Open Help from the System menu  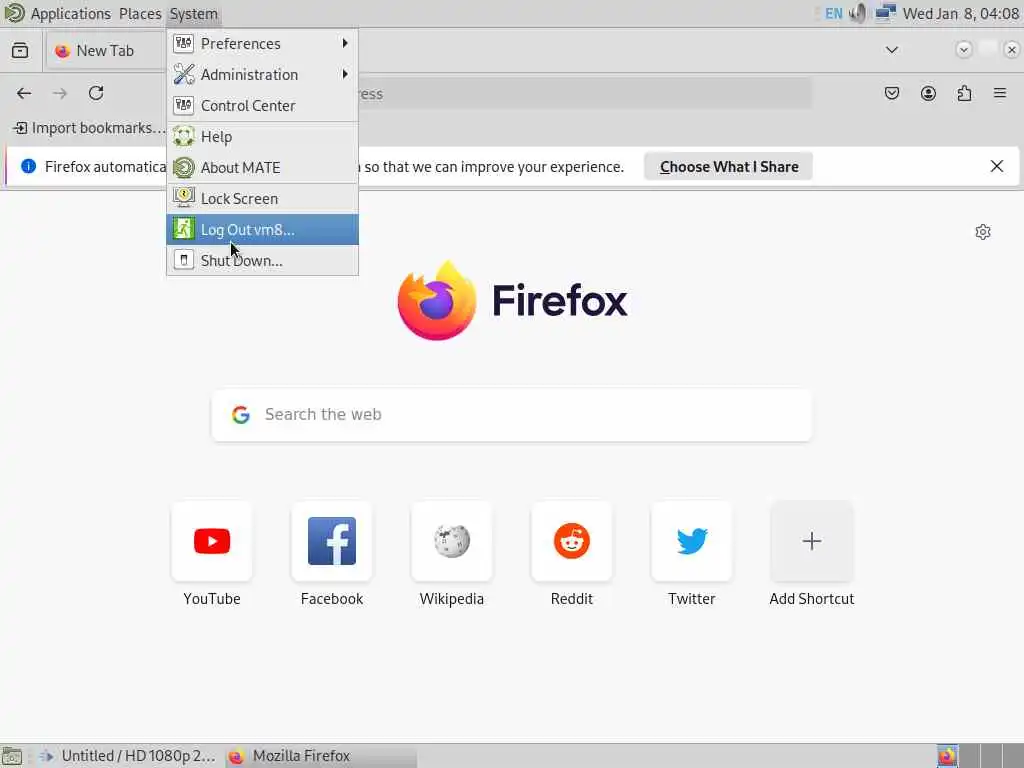click(262, 137)
